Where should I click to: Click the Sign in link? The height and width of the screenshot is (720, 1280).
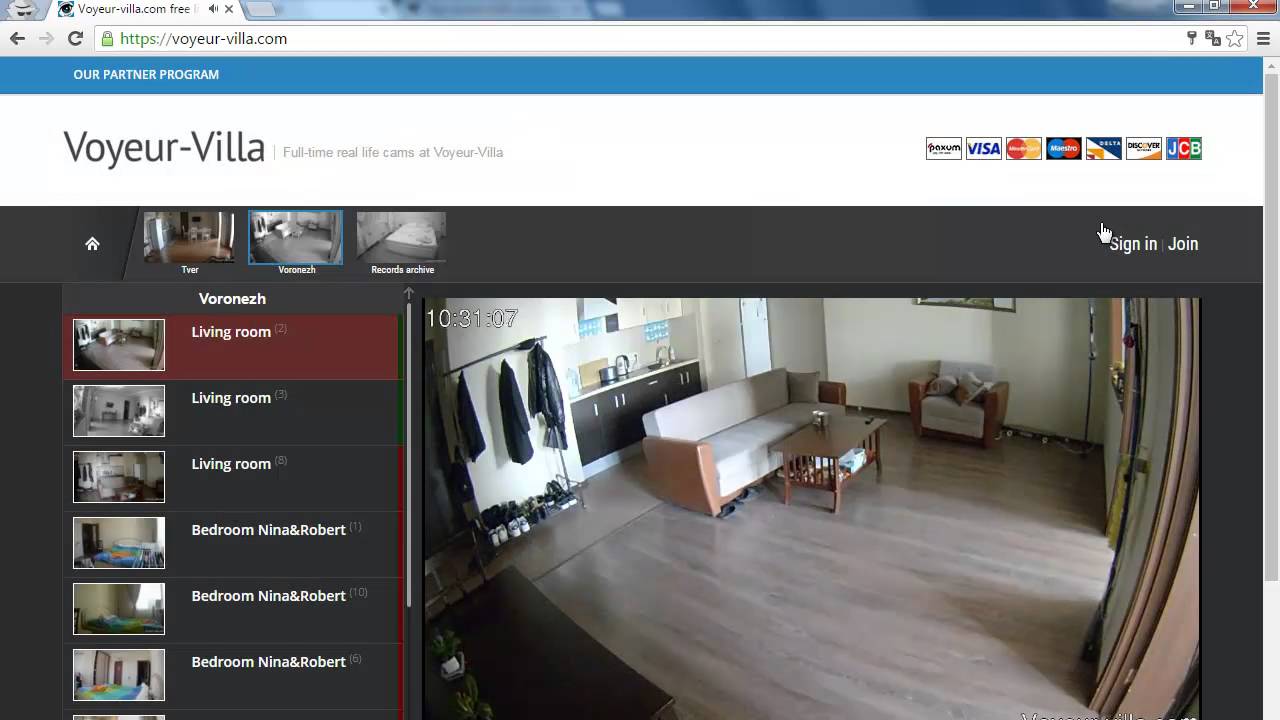[x=1133, y=244]
